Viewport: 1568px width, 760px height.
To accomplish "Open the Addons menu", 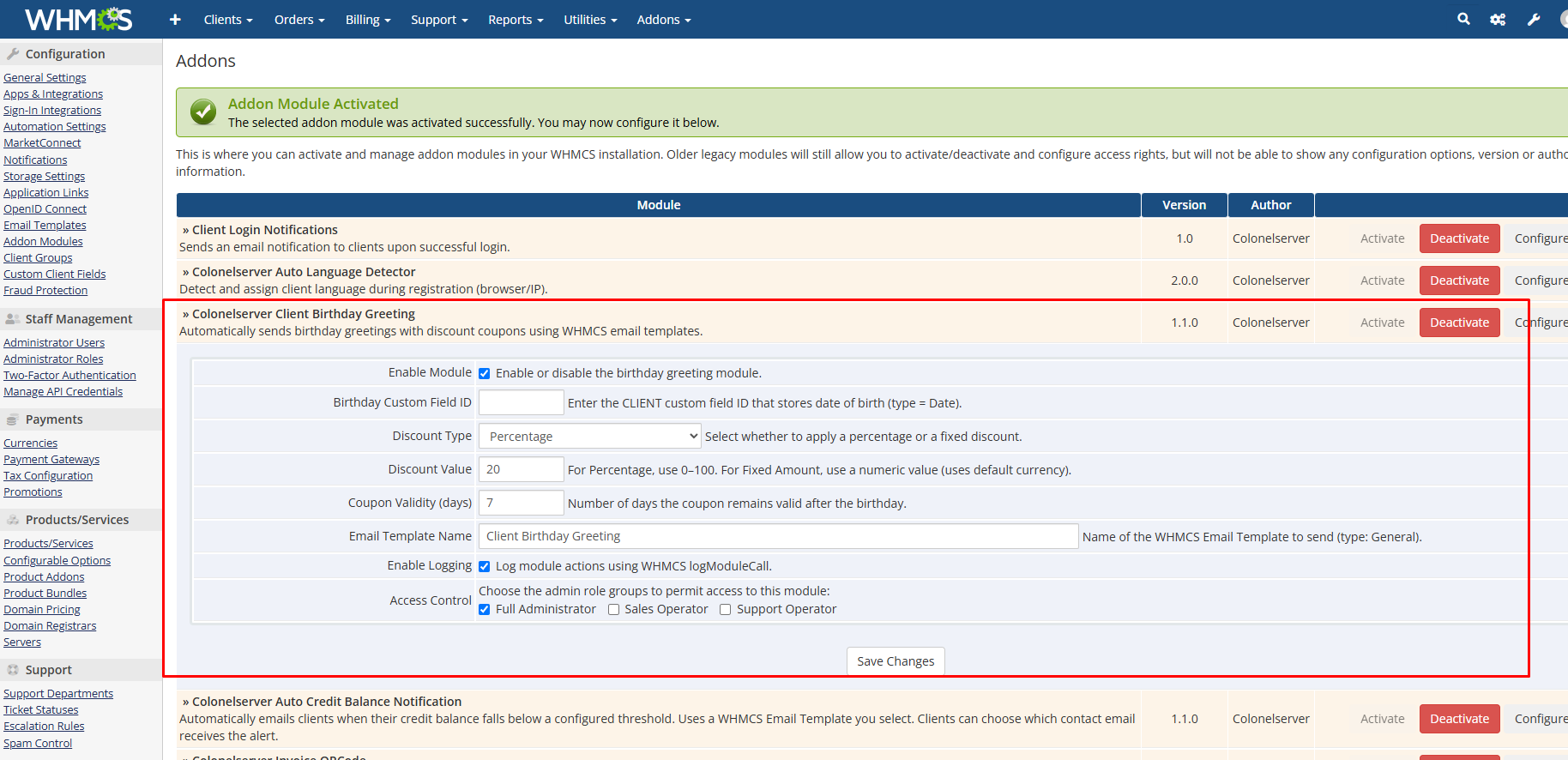I will click(663, 20).
